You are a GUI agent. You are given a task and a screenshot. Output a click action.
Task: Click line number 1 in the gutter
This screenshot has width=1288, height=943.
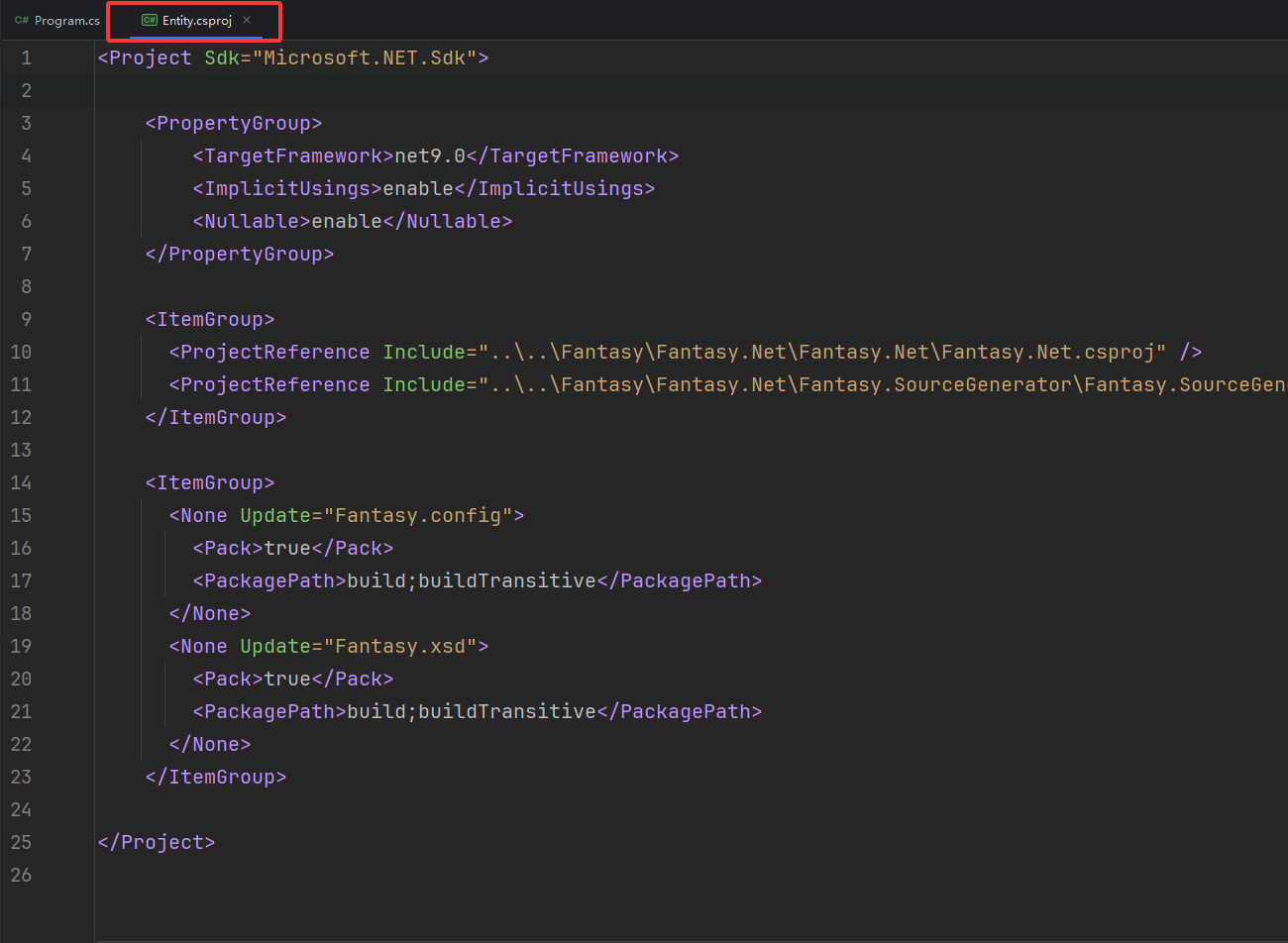(x=27, y=58)
